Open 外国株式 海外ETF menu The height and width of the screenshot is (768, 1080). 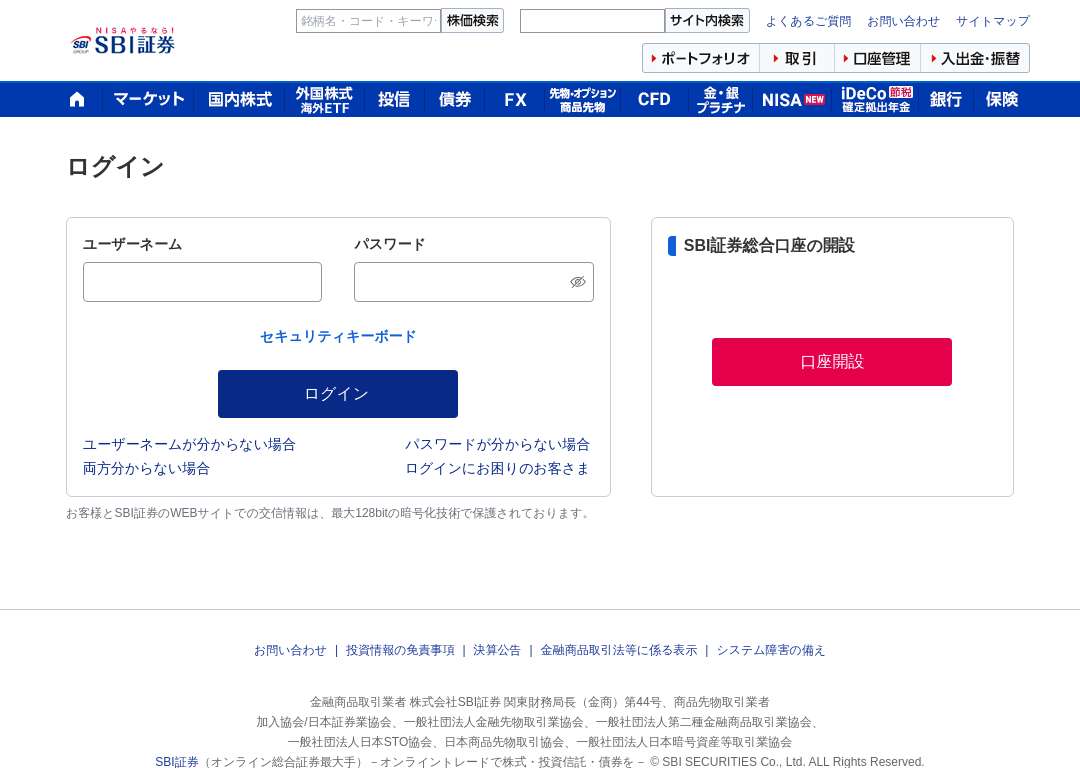(x=324, y=99)
